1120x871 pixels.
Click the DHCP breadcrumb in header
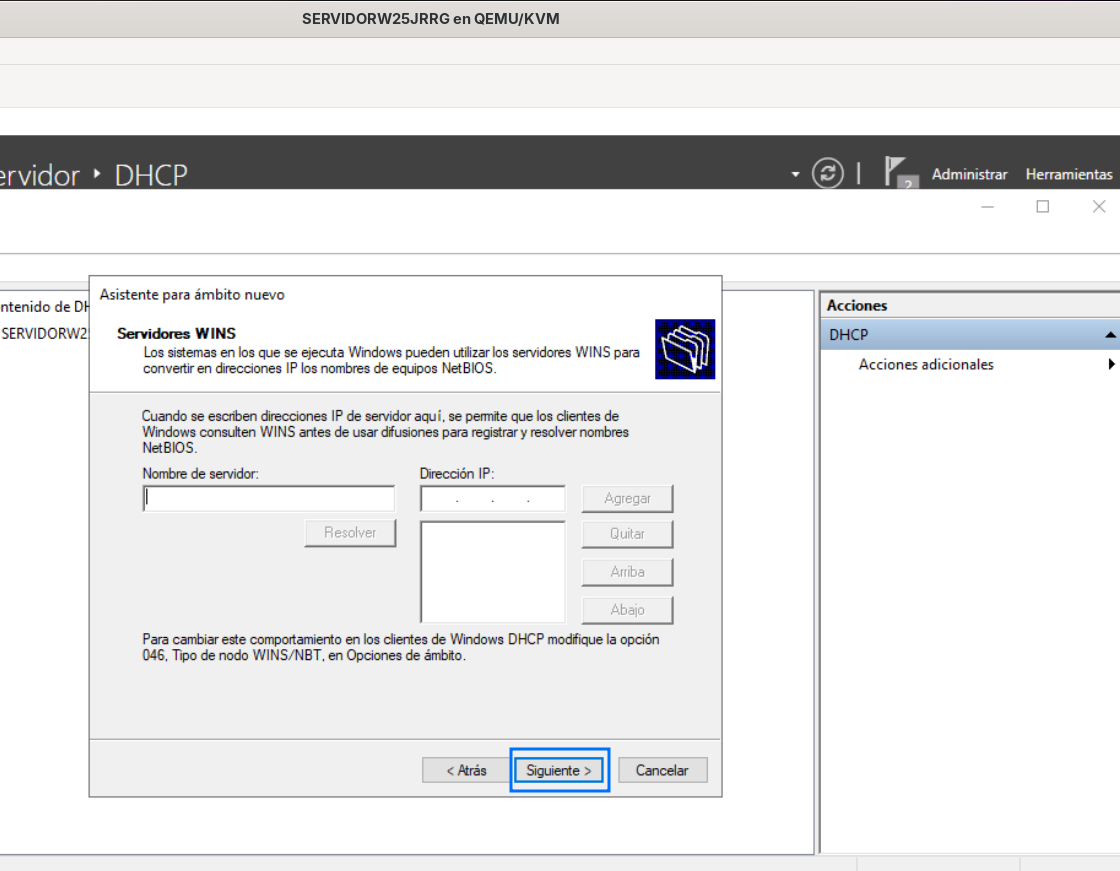[151, 175]
